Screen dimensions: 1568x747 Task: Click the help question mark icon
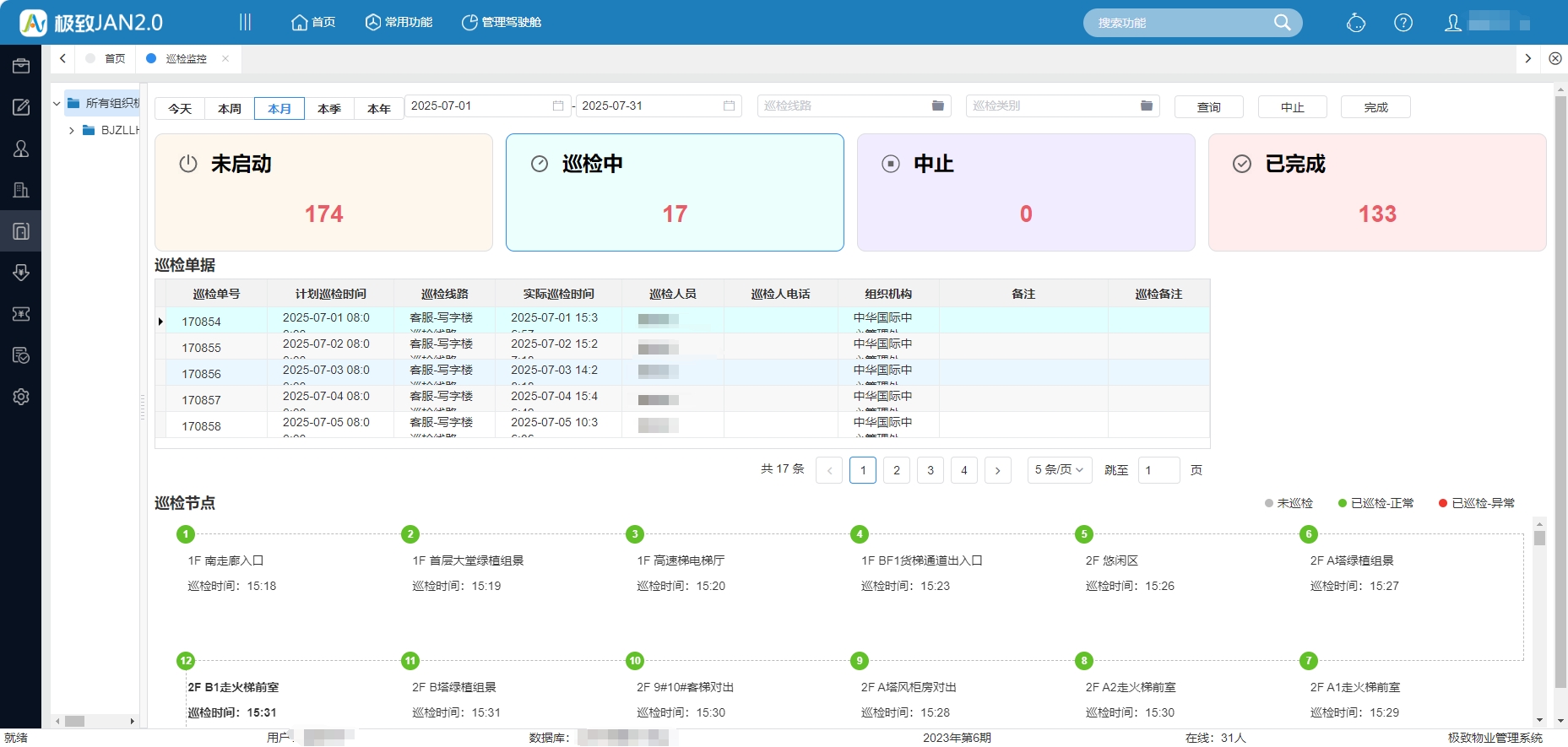click(1403, 23)
